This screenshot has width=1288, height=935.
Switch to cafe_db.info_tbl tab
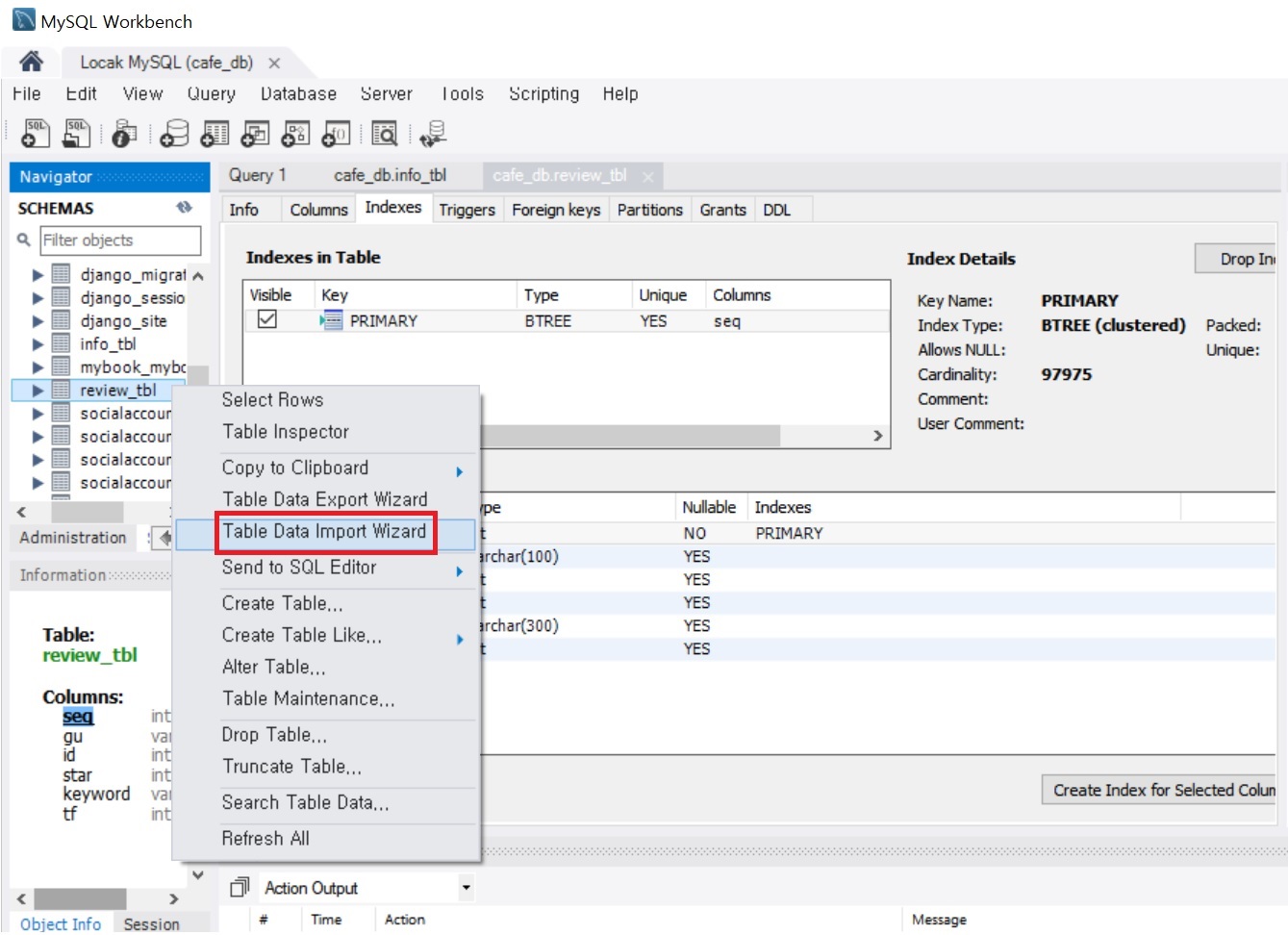click(391, 175)
